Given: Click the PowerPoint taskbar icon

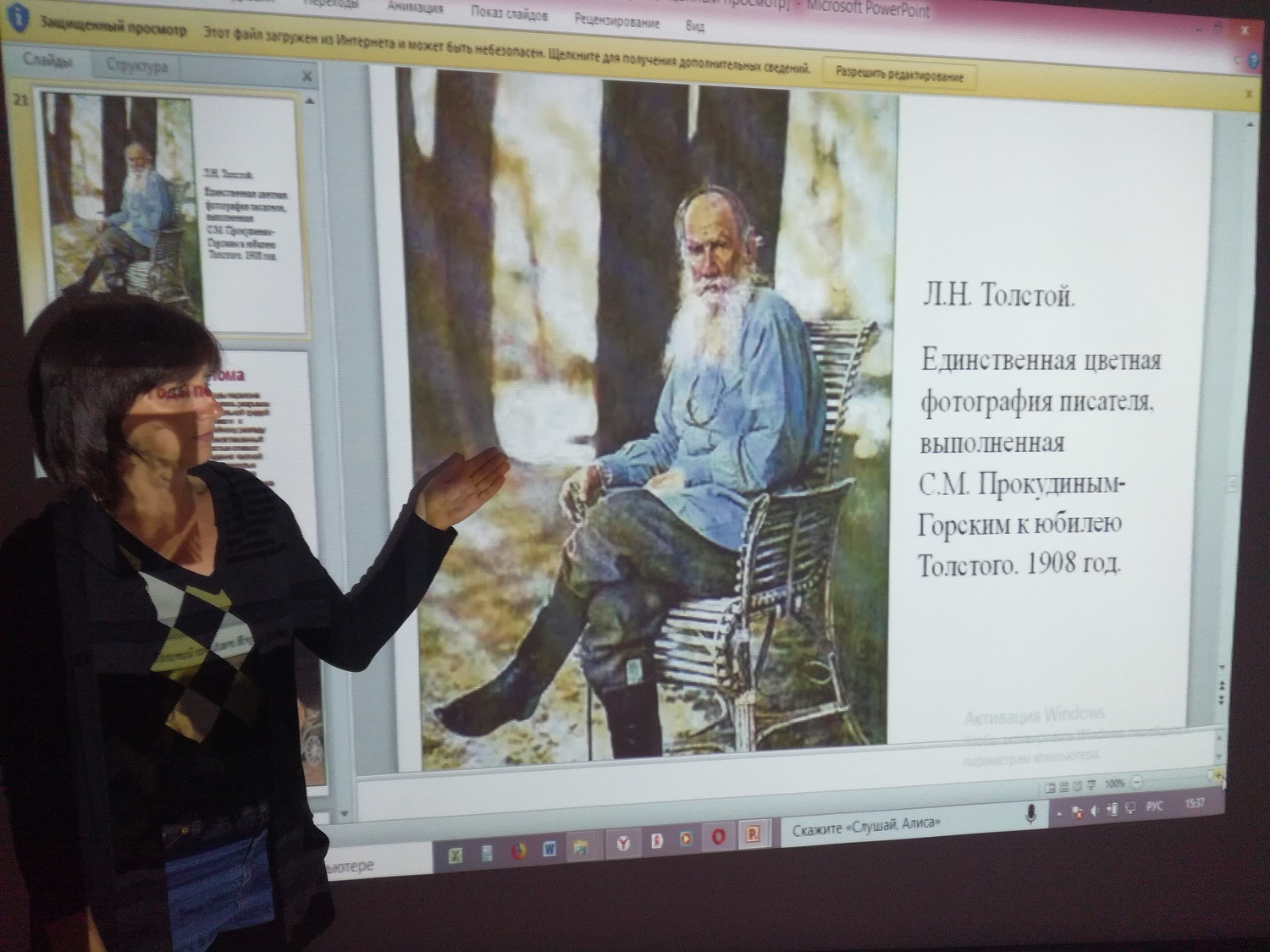Looking at the screenshot, I should pos(752,834).
